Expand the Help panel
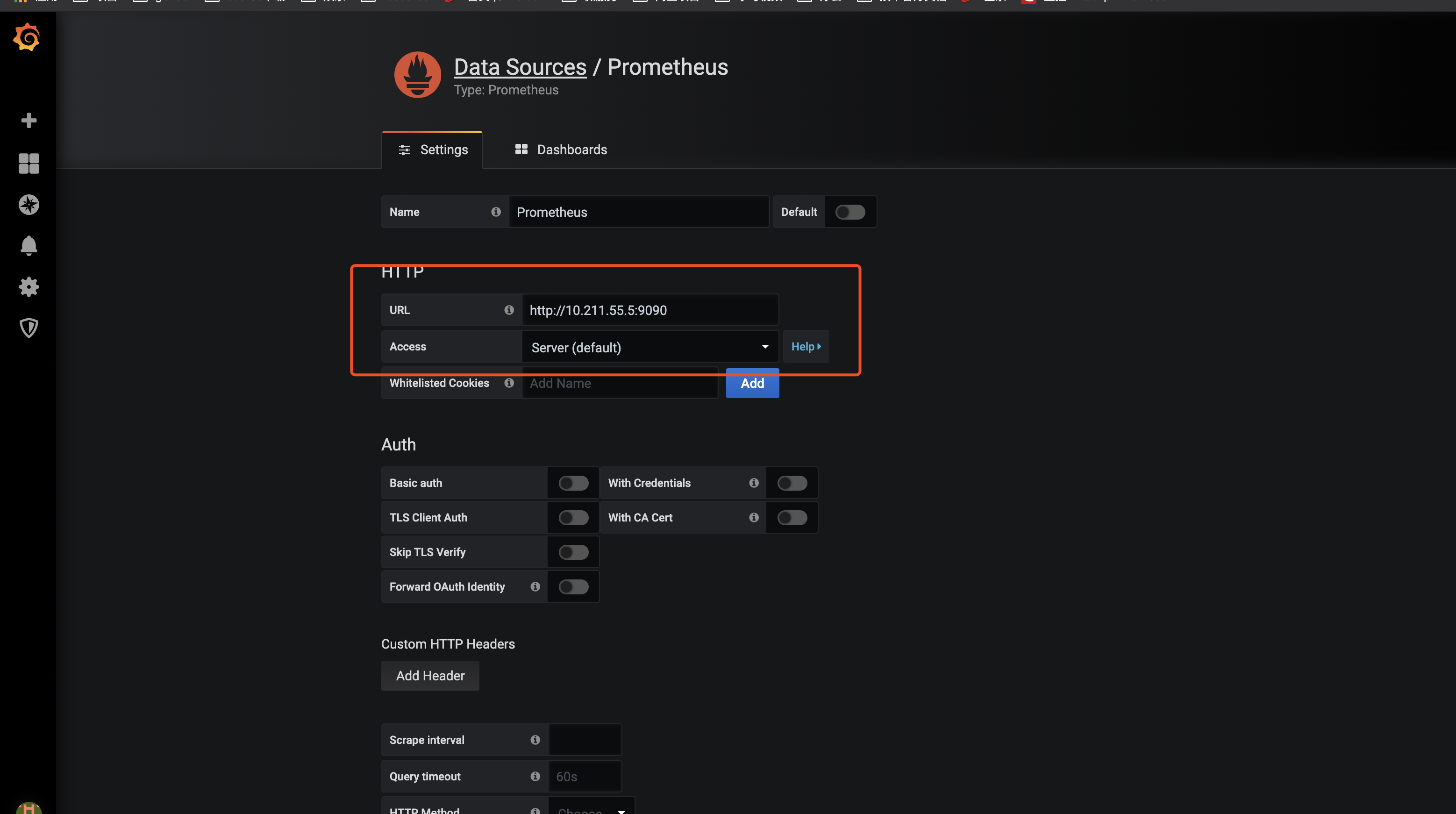Viewport: 1456px width, 814px height. pyautogui.click(x=806, y=346)
